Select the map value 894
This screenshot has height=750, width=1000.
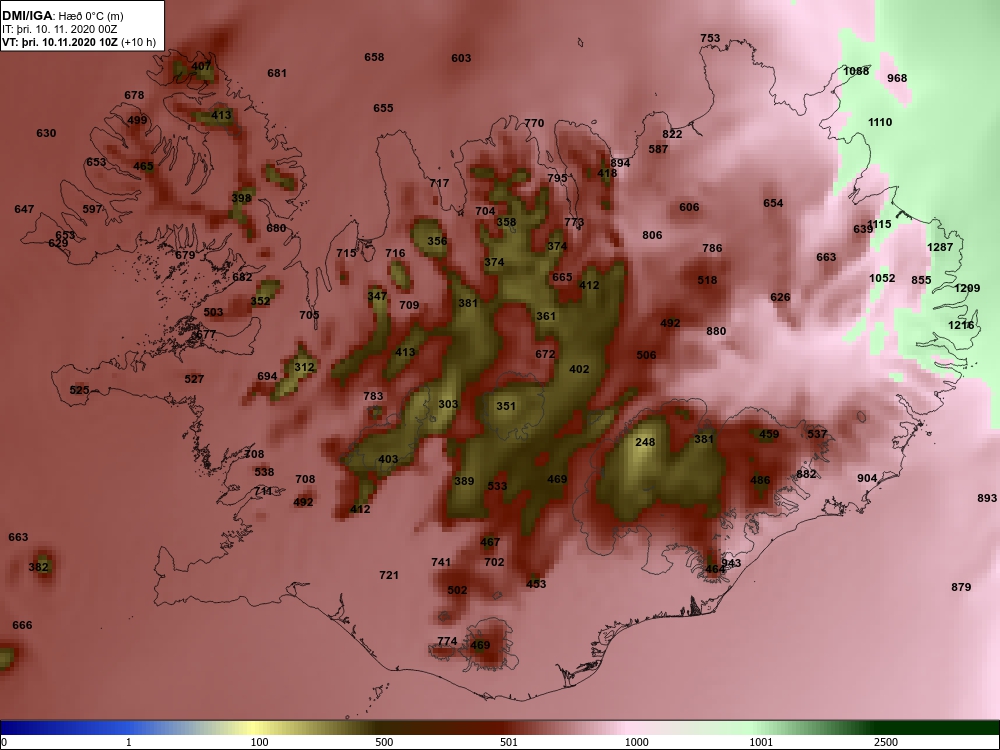tap(621, 163)
